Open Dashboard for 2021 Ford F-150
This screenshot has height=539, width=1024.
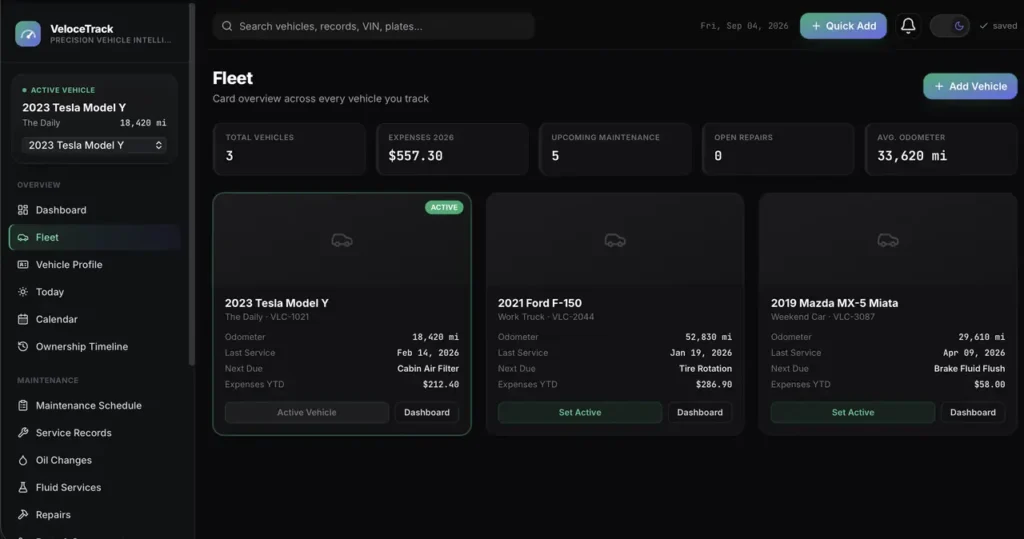(699, 412)
